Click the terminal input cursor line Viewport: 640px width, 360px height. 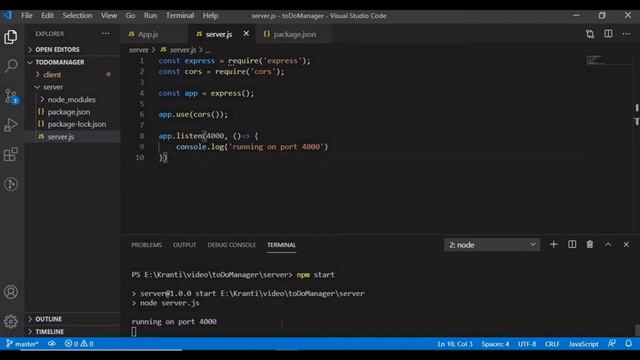coord(134,332)
